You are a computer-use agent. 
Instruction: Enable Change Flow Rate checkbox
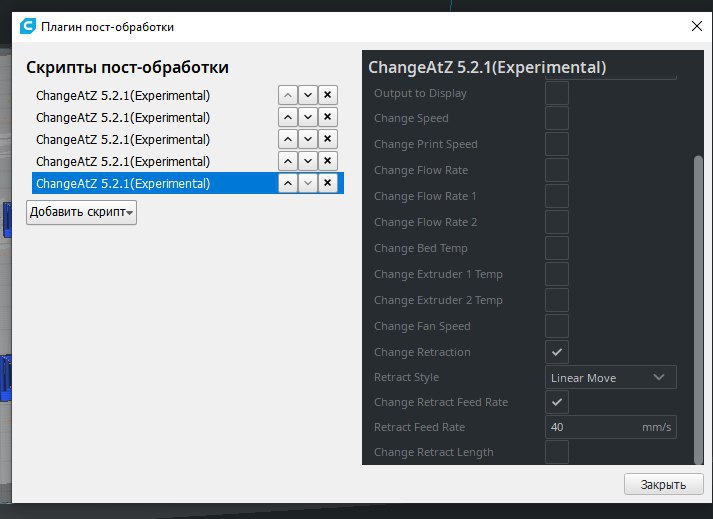coord(557,170)
